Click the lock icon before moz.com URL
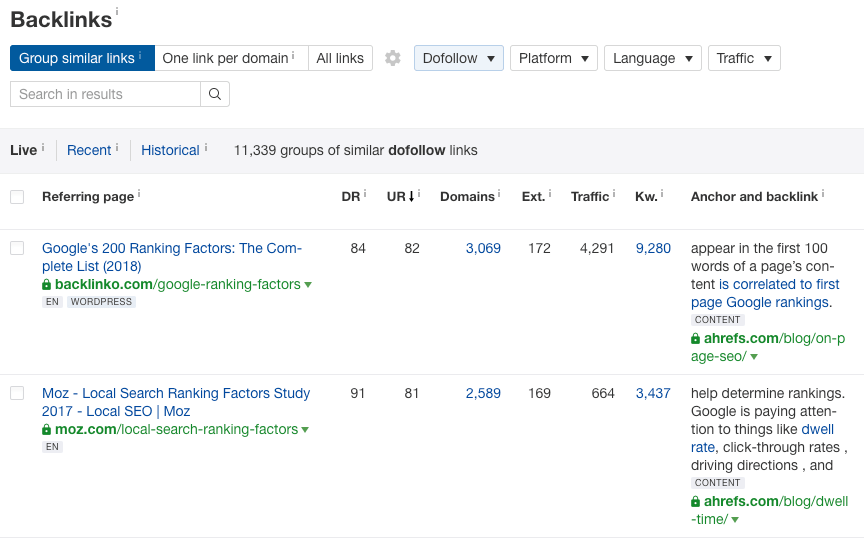Image resolution: width=864 pixels, height=538 pixels. (47, 429)
